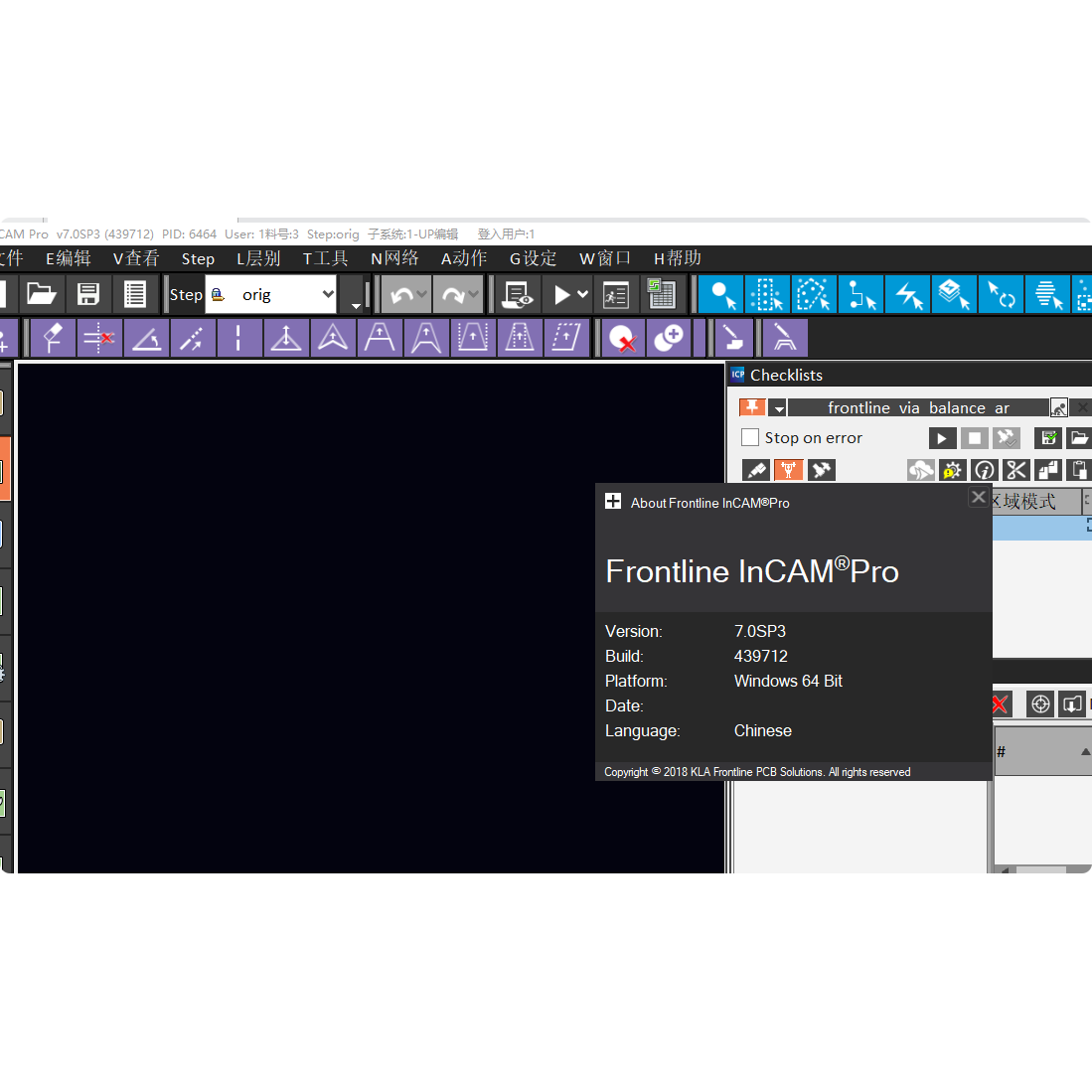The height and width of the screenshot is (1092, 1092).
Task: Click the triangle with up-down arrow tool
Action: [x=285, y=339]
